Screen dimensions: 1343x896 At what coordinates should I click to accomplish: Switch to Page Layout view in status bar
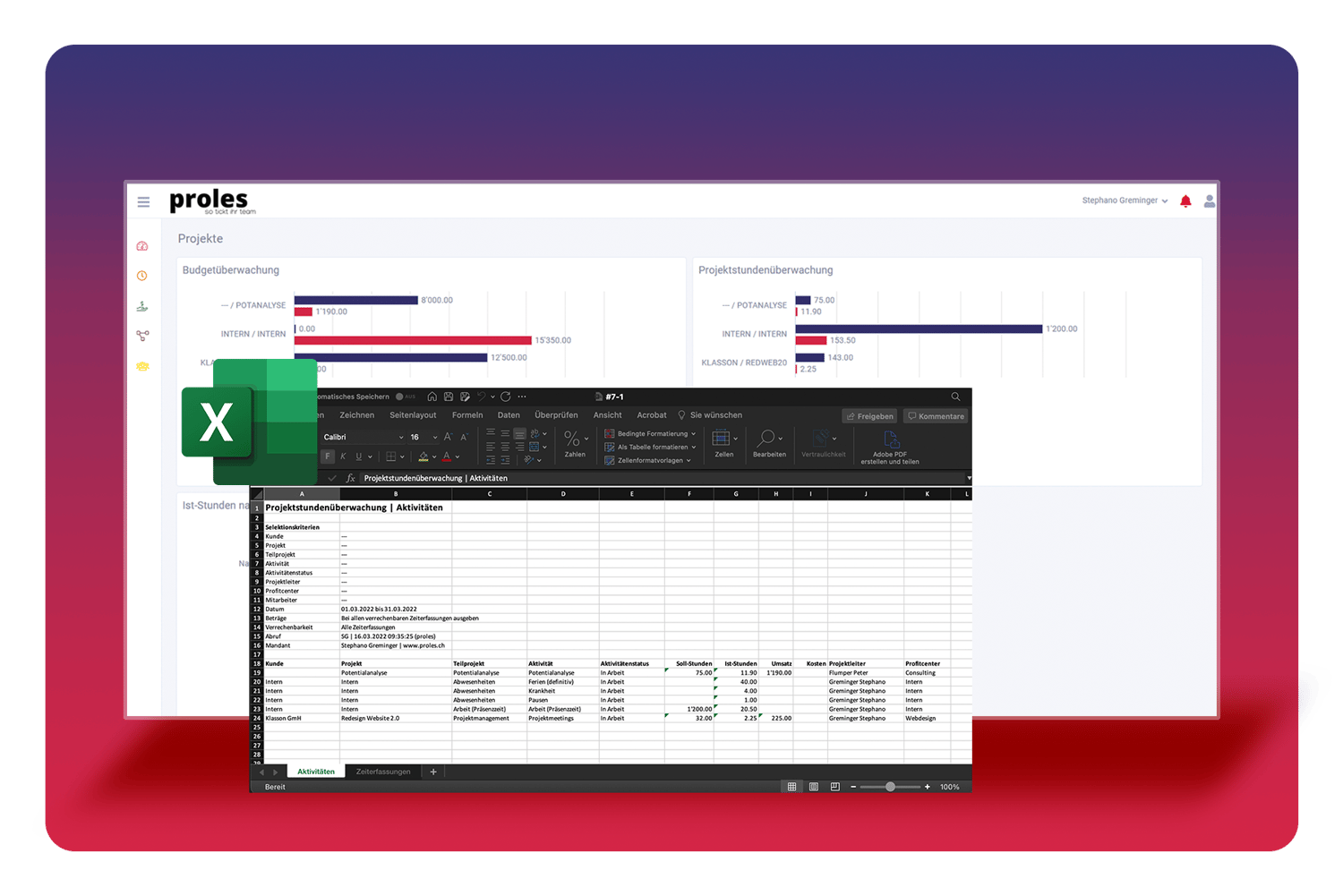(814, 787)
